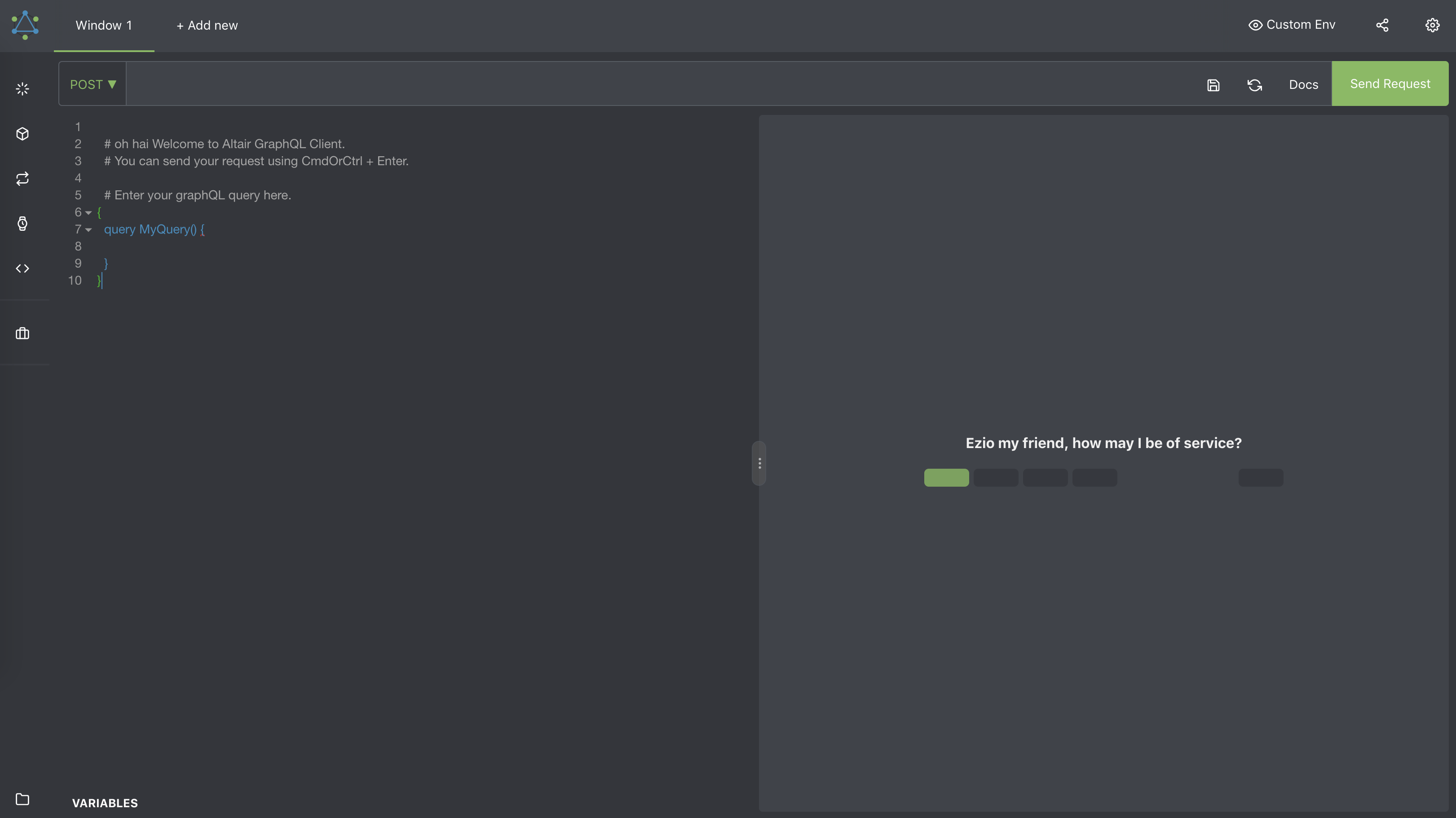Screen dimensions: 1456x818
Task: Open the POST method dropdown
Action: coord(93,84)
